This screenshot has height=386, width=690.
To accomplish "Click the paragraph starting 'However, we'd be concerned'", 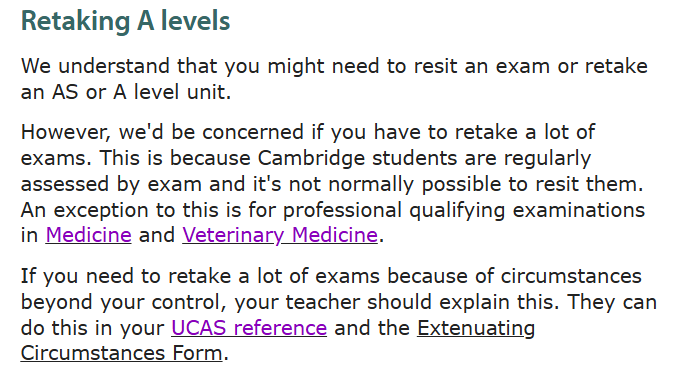I will click(x=333, y=184).
